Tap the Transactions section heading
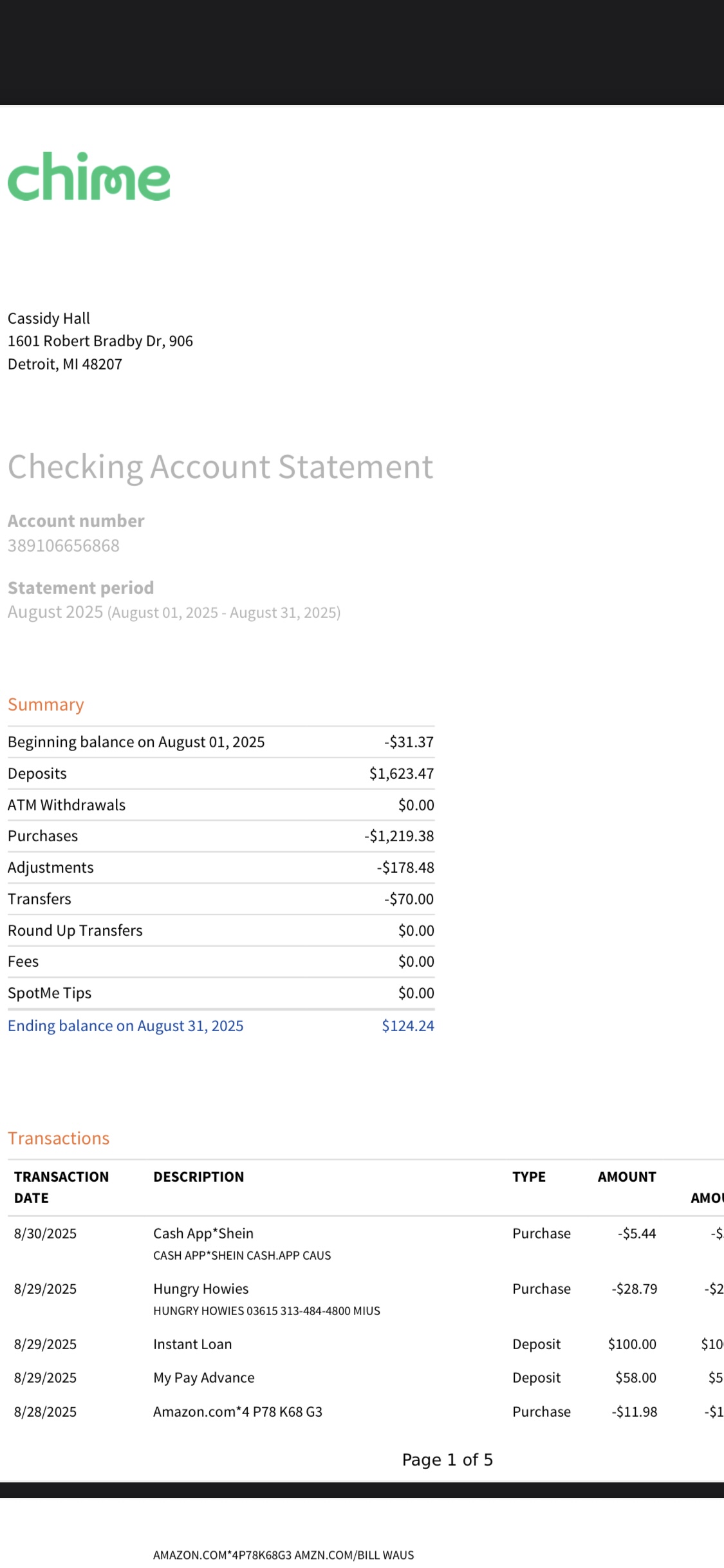 pos(59,1139)
